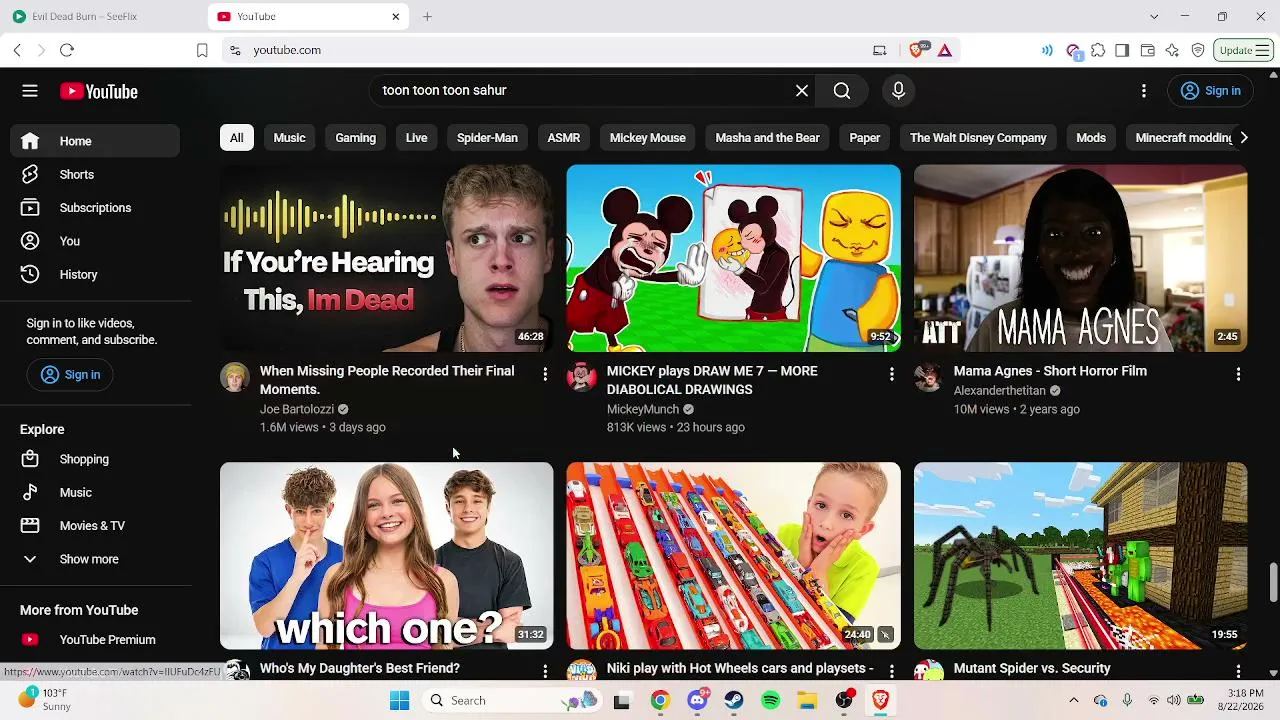Click the page vertical scrollbar thumb
Viewport: 1280px width, 720px height.
coord(1273,583)
